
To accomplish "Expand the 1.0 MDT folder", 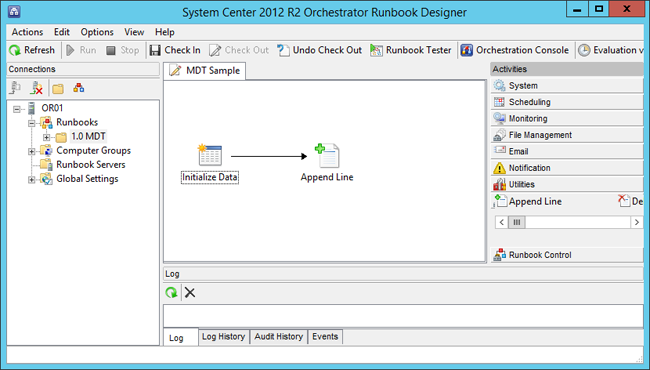I will 46,138.
